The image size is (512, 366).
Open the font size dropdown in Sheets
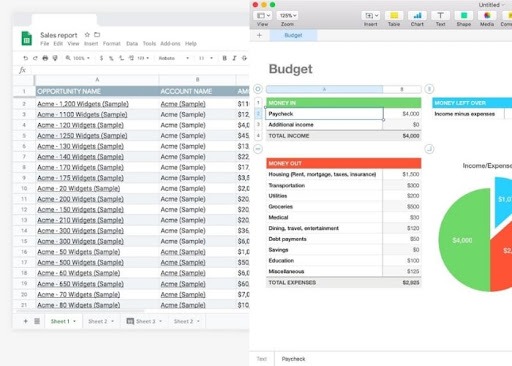[x=206, y=58]
